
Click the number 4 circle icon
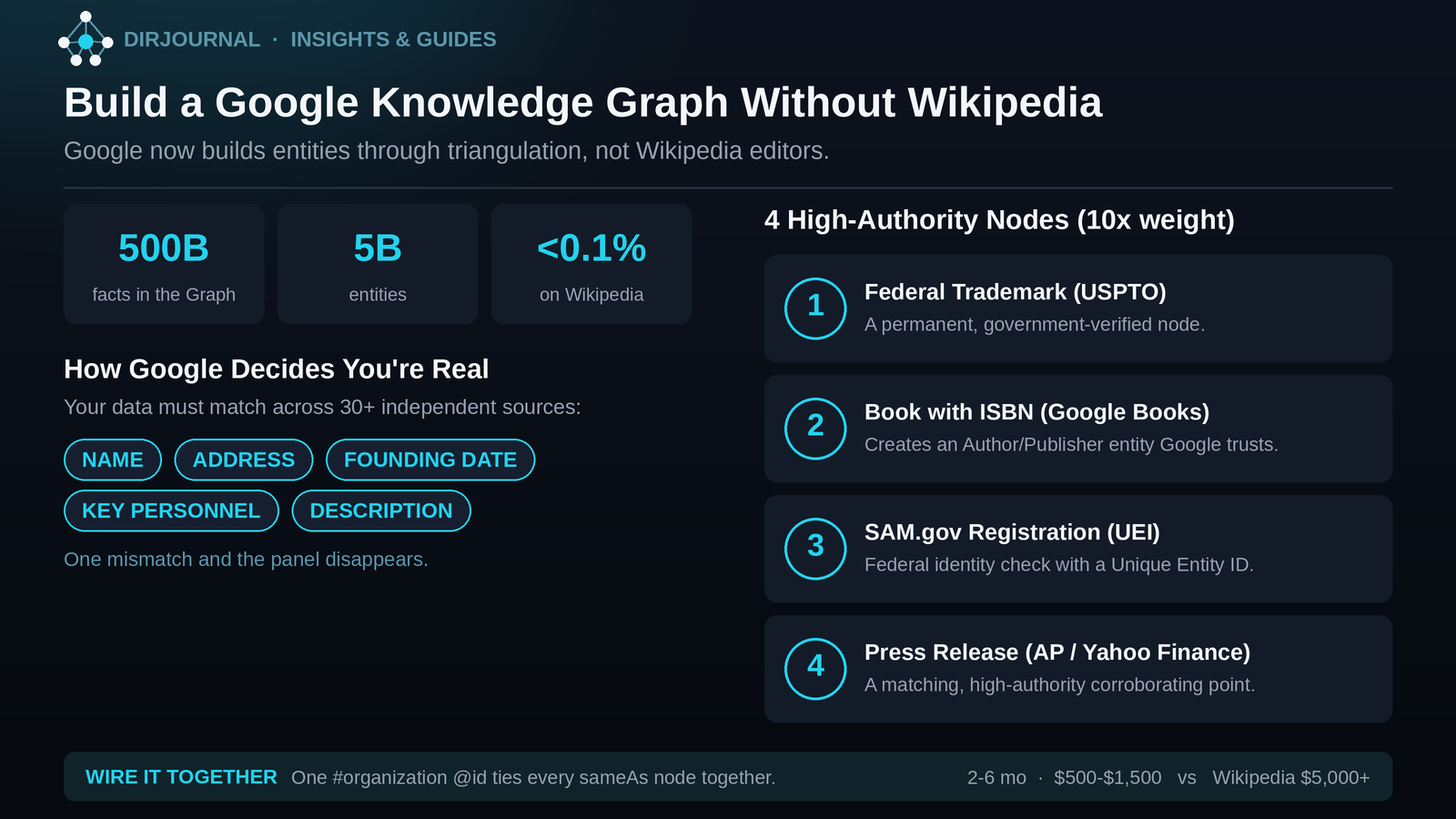pos(815,669)
